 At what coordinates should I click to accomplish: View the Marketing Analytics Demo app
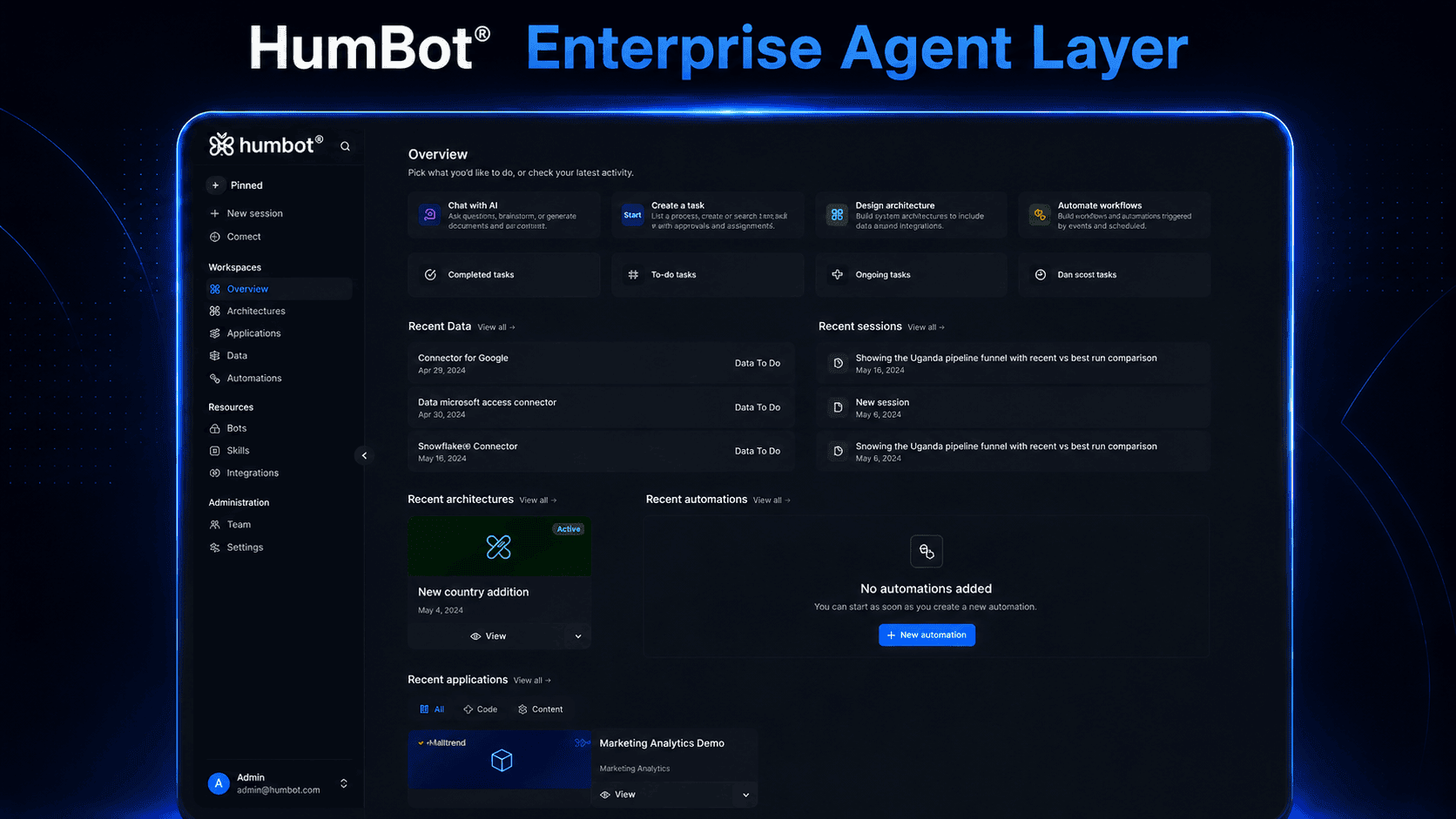(x=617, y=795)
